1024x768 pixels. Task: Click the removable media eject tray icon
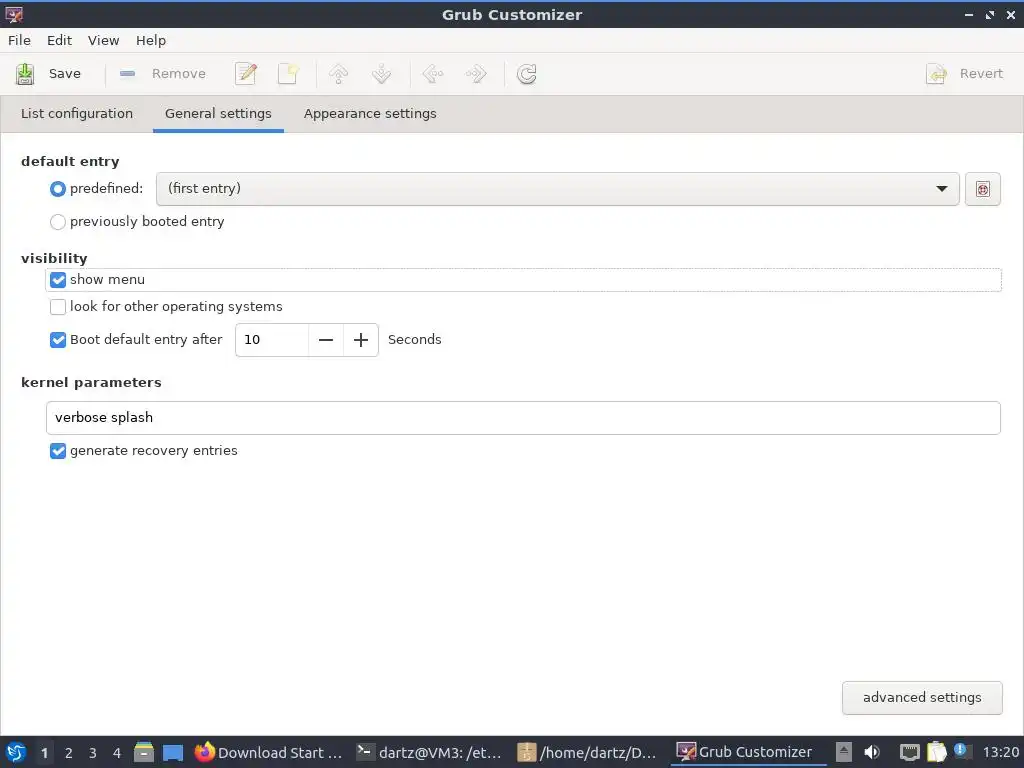pyautogui.click(x=844, y=752)
